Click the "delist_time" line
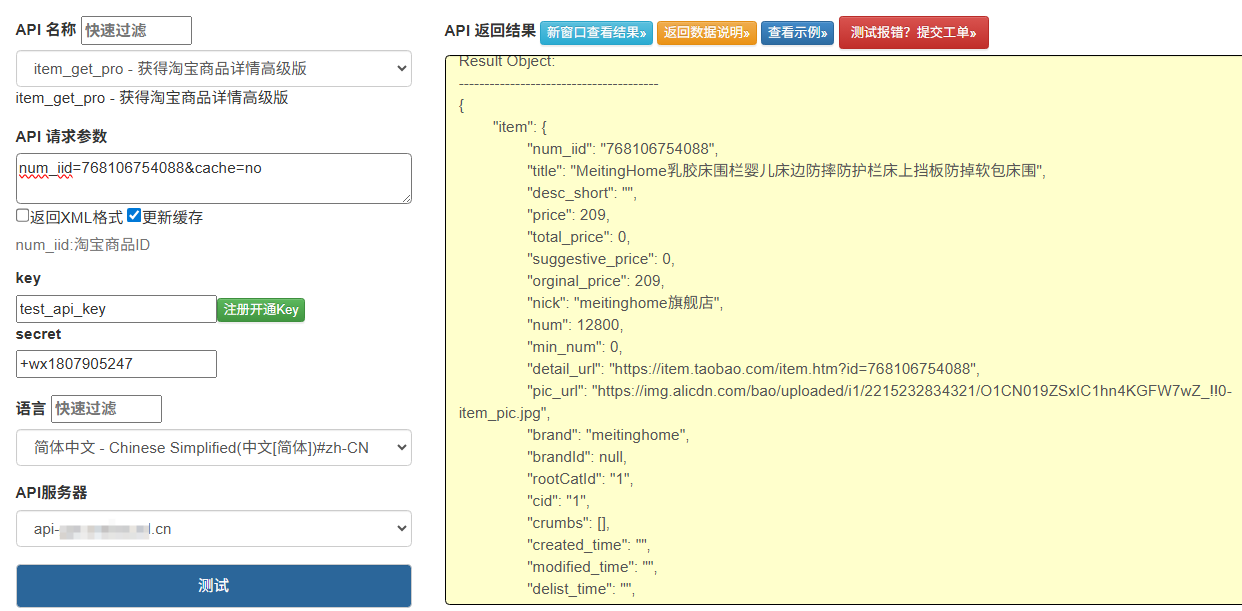 (581, 589)
